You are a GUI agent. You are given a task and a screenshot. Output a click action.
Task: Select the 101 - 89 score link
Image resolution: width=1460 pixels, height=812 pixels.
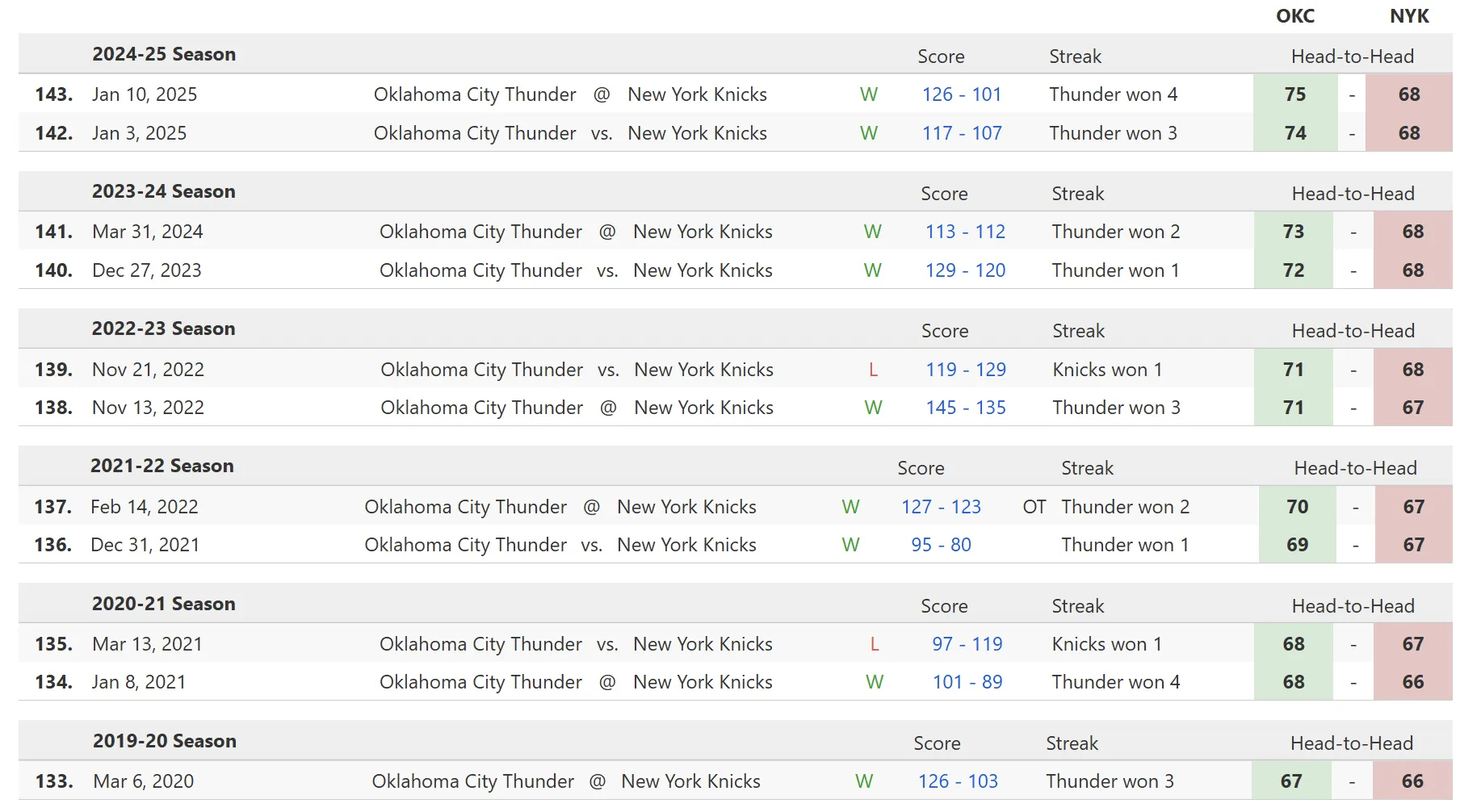(x=967, y=682)
